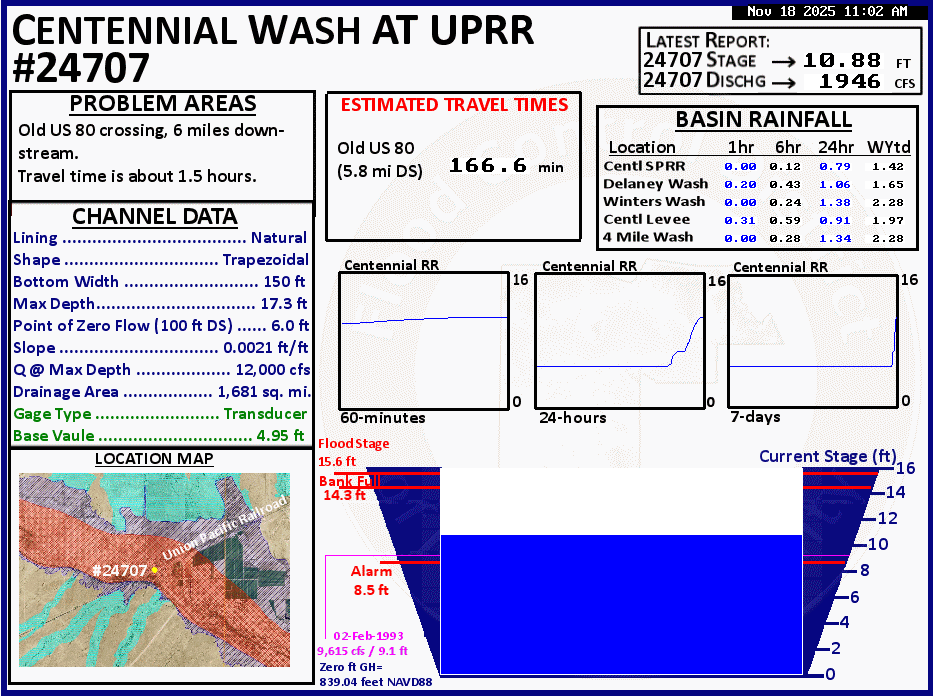Select the 4 Mile Wash location
Image resolution: width=933 pixels, height=696 pixels.
649,238
